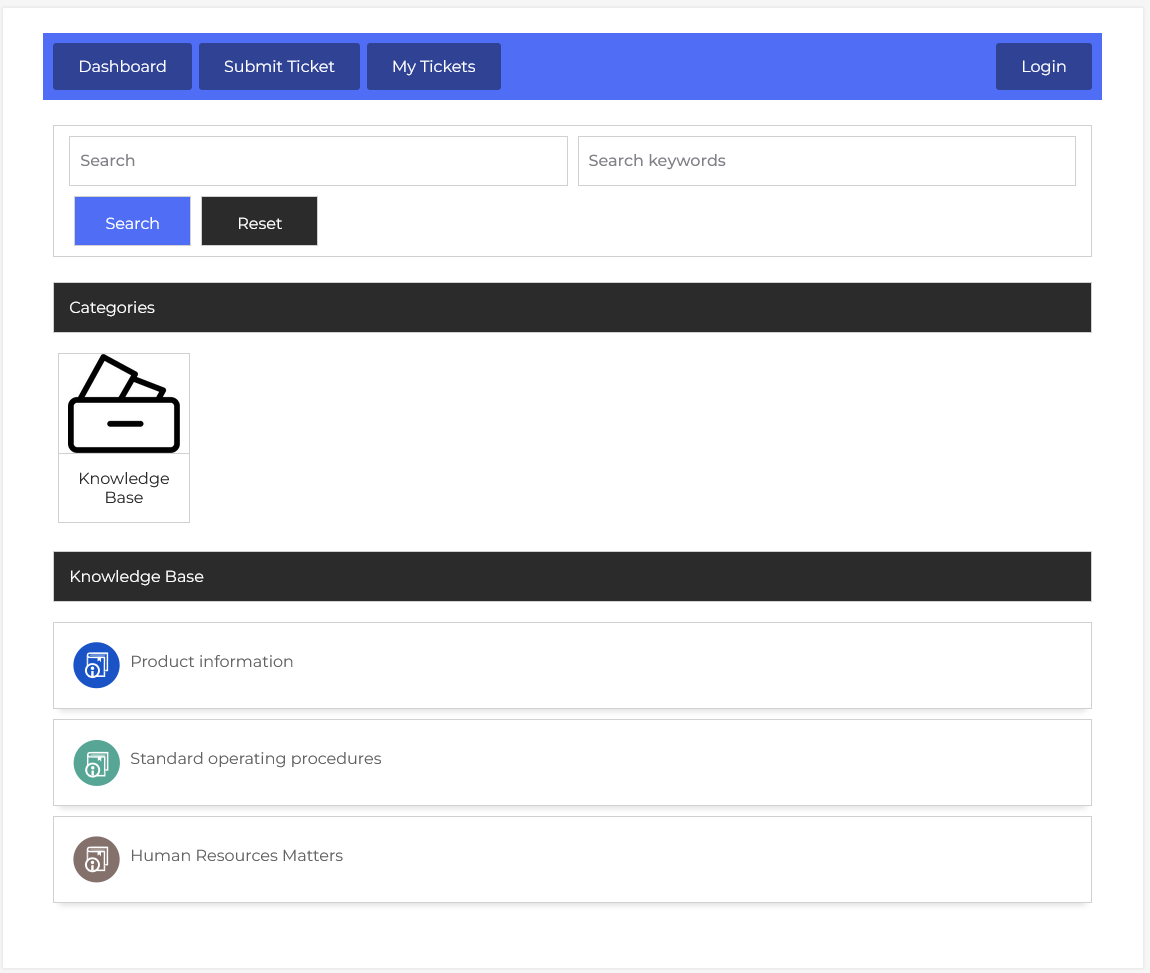The height and width of the screenshot is (973, 1150).
Task: View My Tickets
Action: [433, 67]
